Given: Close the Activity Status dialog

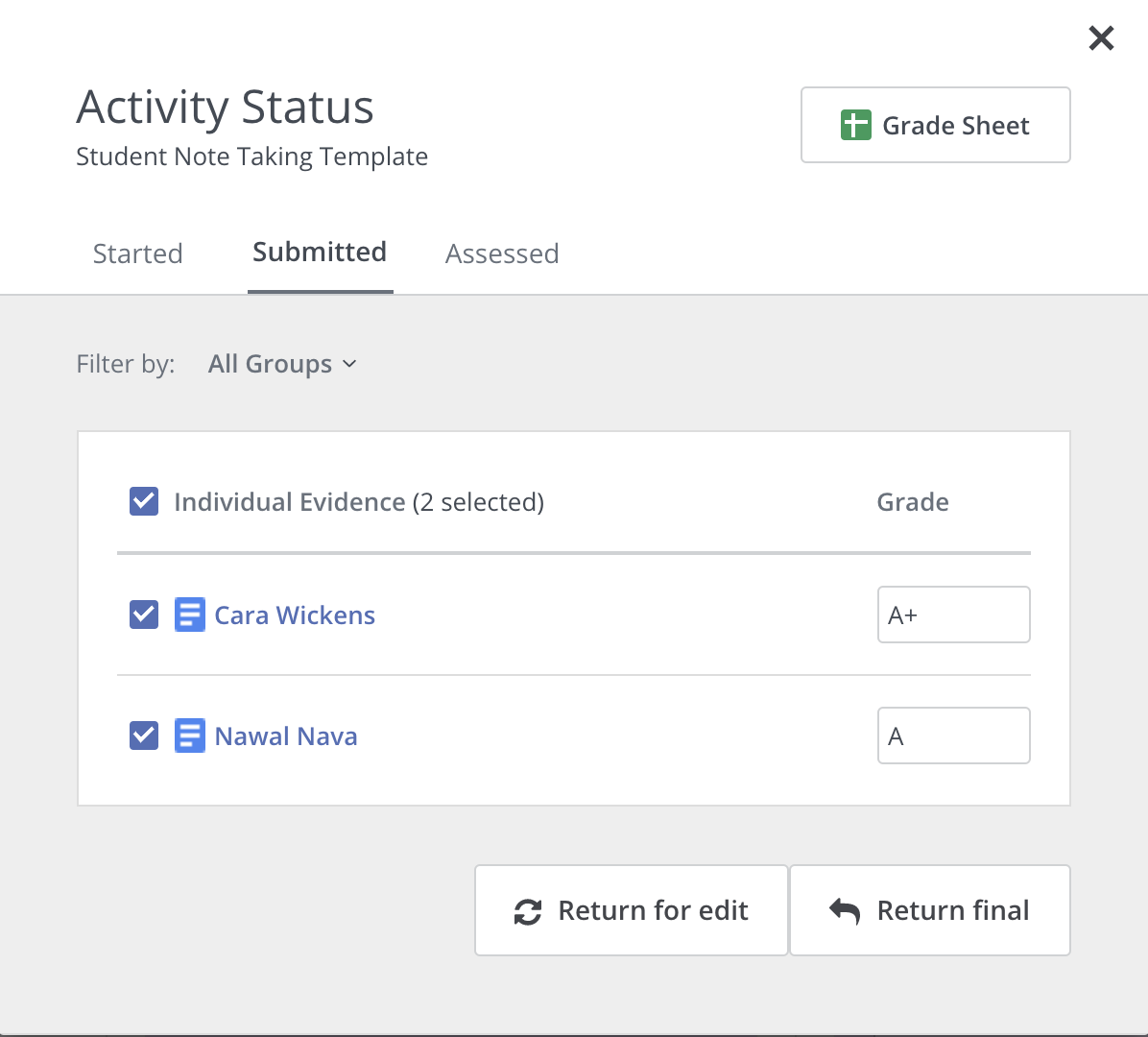Looking at the screenshot, I should [x=1100, y=38].
